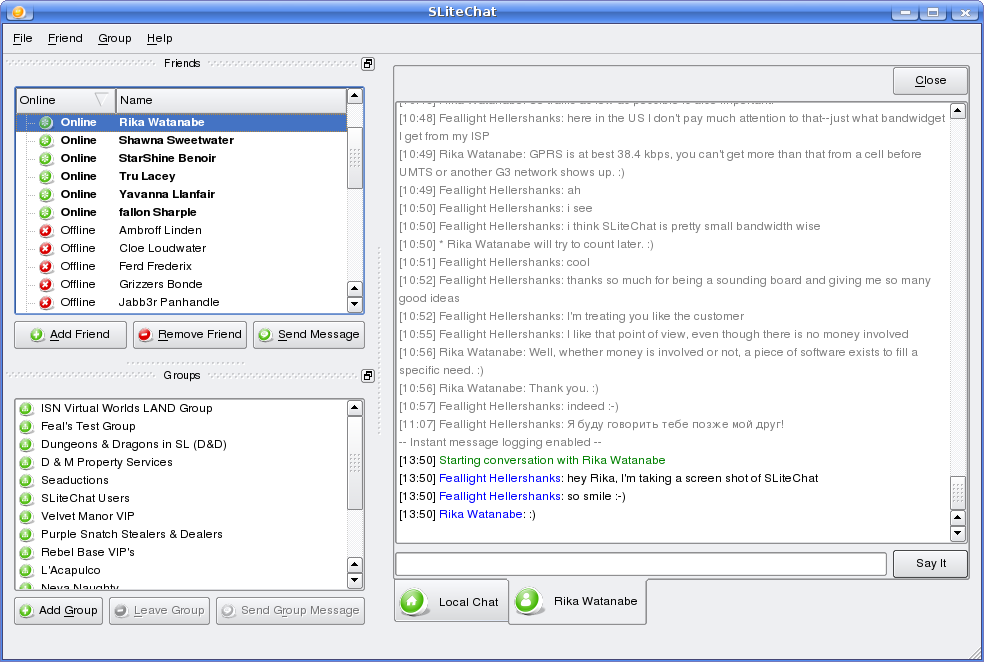Viewport: 984px width, 662px height.
Task: Click the down arrow at the bottom of the chat log scrollbar
Action: [958, 534]
